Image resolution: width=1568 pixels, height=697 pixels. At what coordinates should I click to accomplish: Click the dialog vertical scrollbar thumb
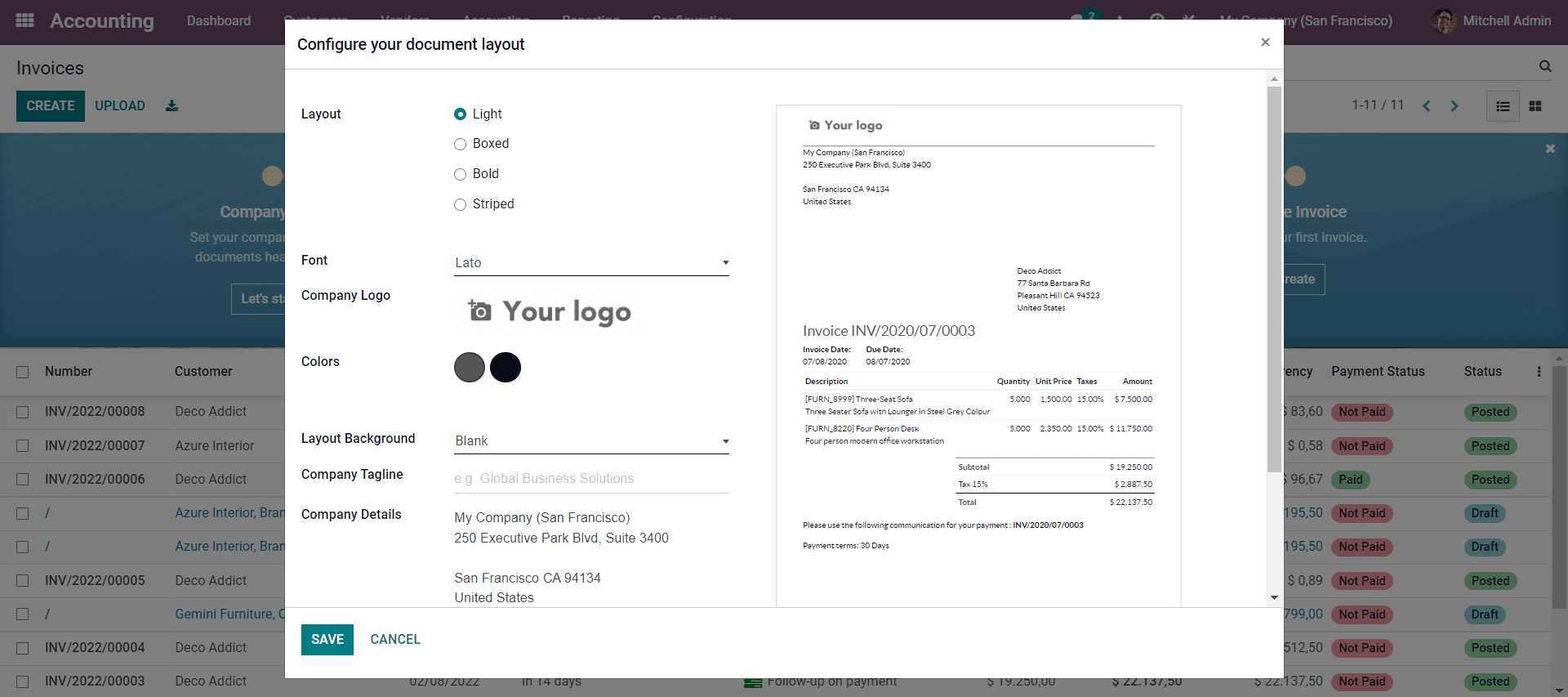coord(1274,278)
